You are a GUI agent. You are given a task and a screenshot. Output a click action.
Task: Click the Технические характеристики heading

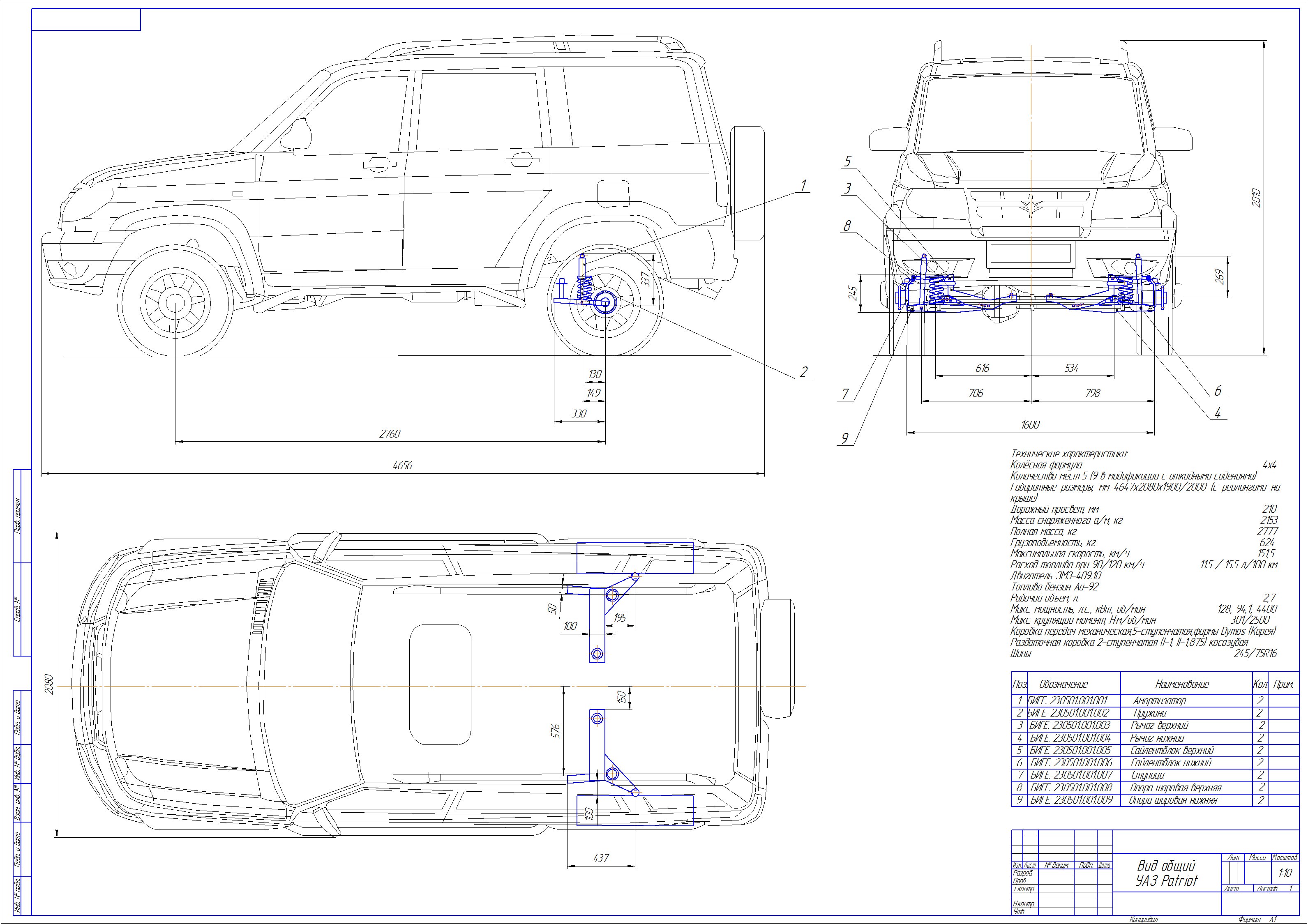click(x=1069, y=454)
